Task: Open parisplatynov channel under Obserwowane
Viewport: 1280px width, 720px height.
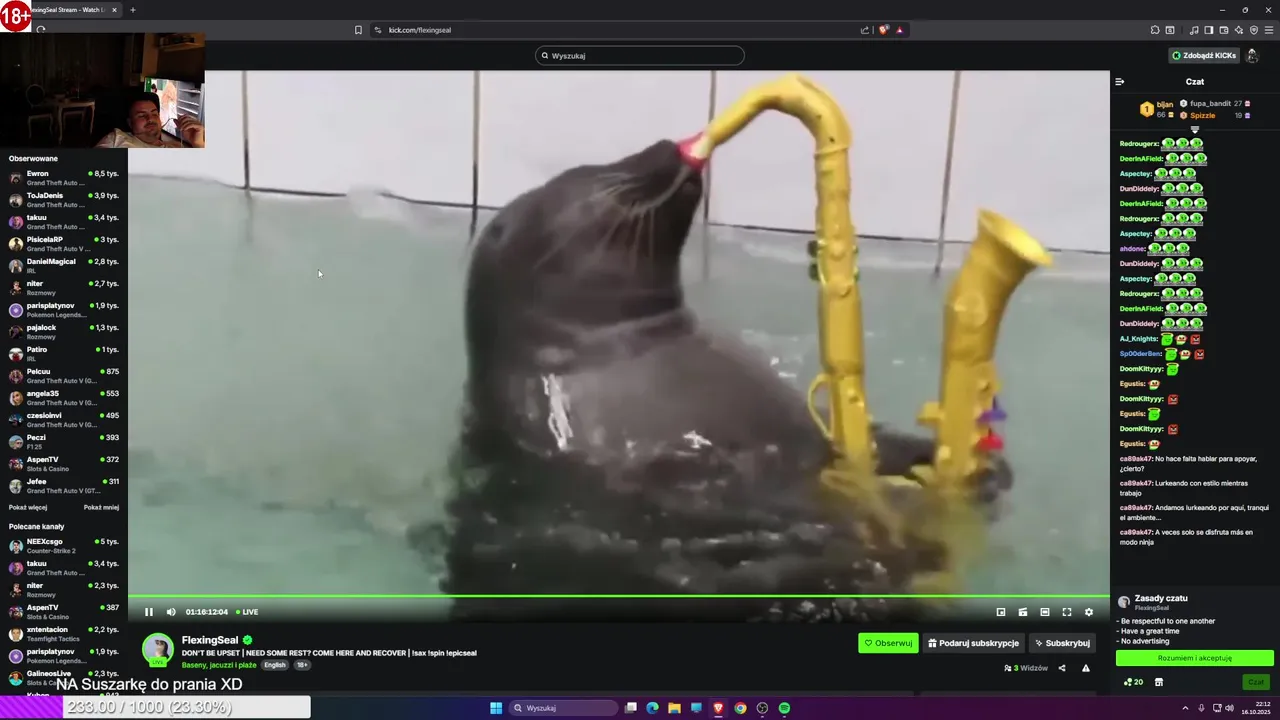Action: coord(64,310)
